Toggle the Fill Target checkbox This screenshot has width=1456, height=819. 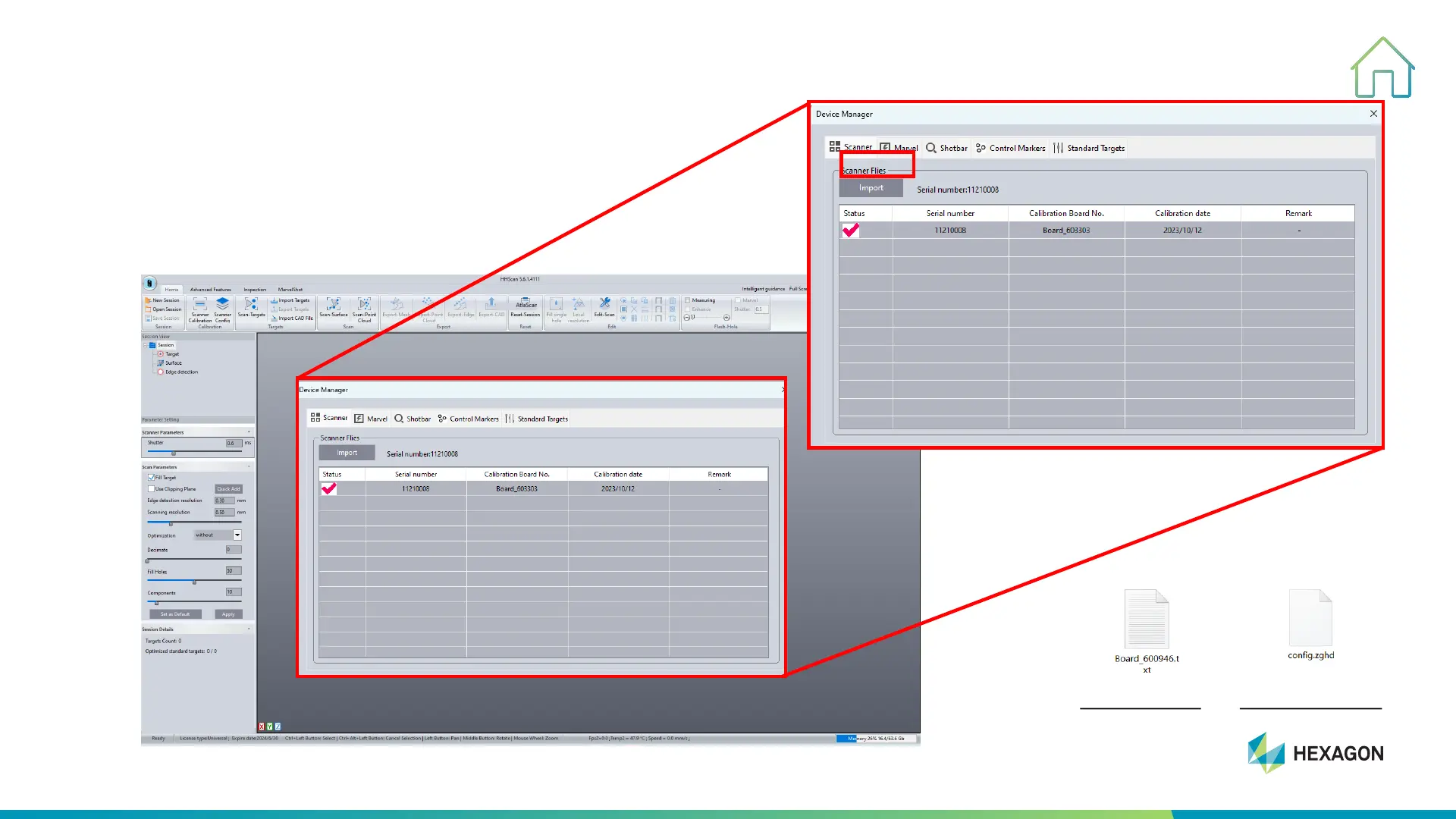[x=152, y=478]
